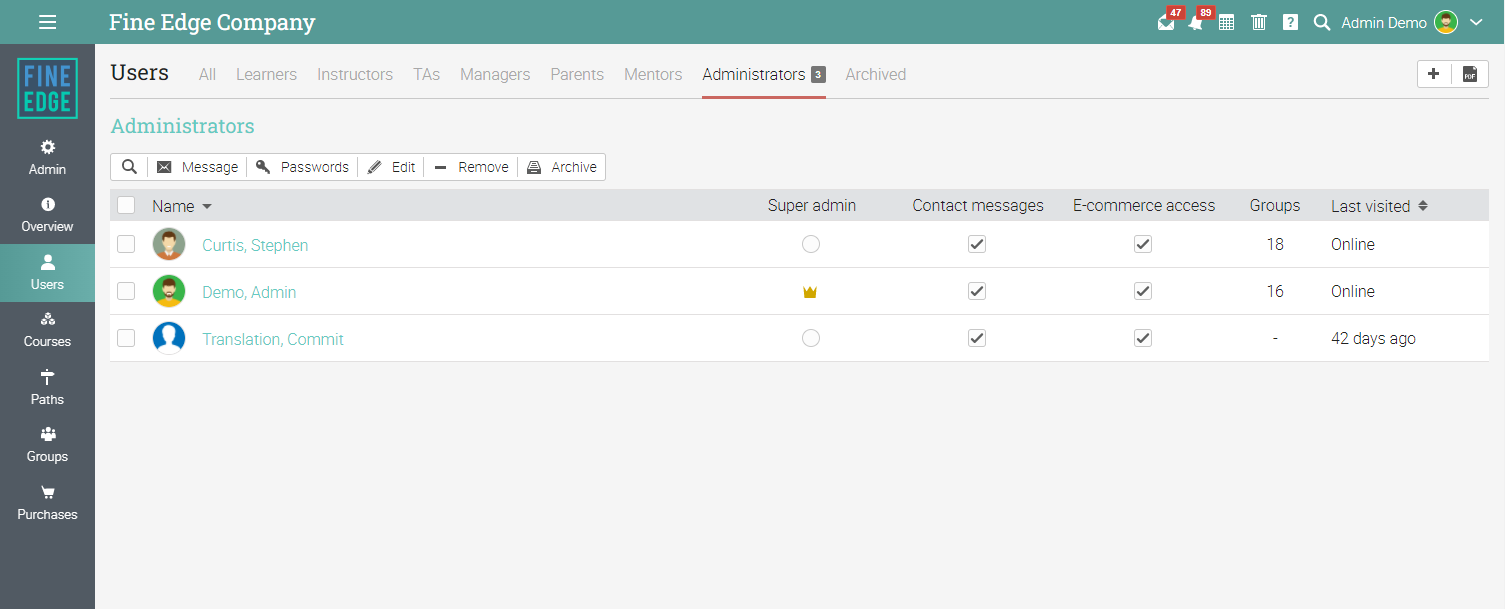Open notifications bell with 89 badge
The width and height of the screenshot is (1505, 609).
coord(1196,22)
